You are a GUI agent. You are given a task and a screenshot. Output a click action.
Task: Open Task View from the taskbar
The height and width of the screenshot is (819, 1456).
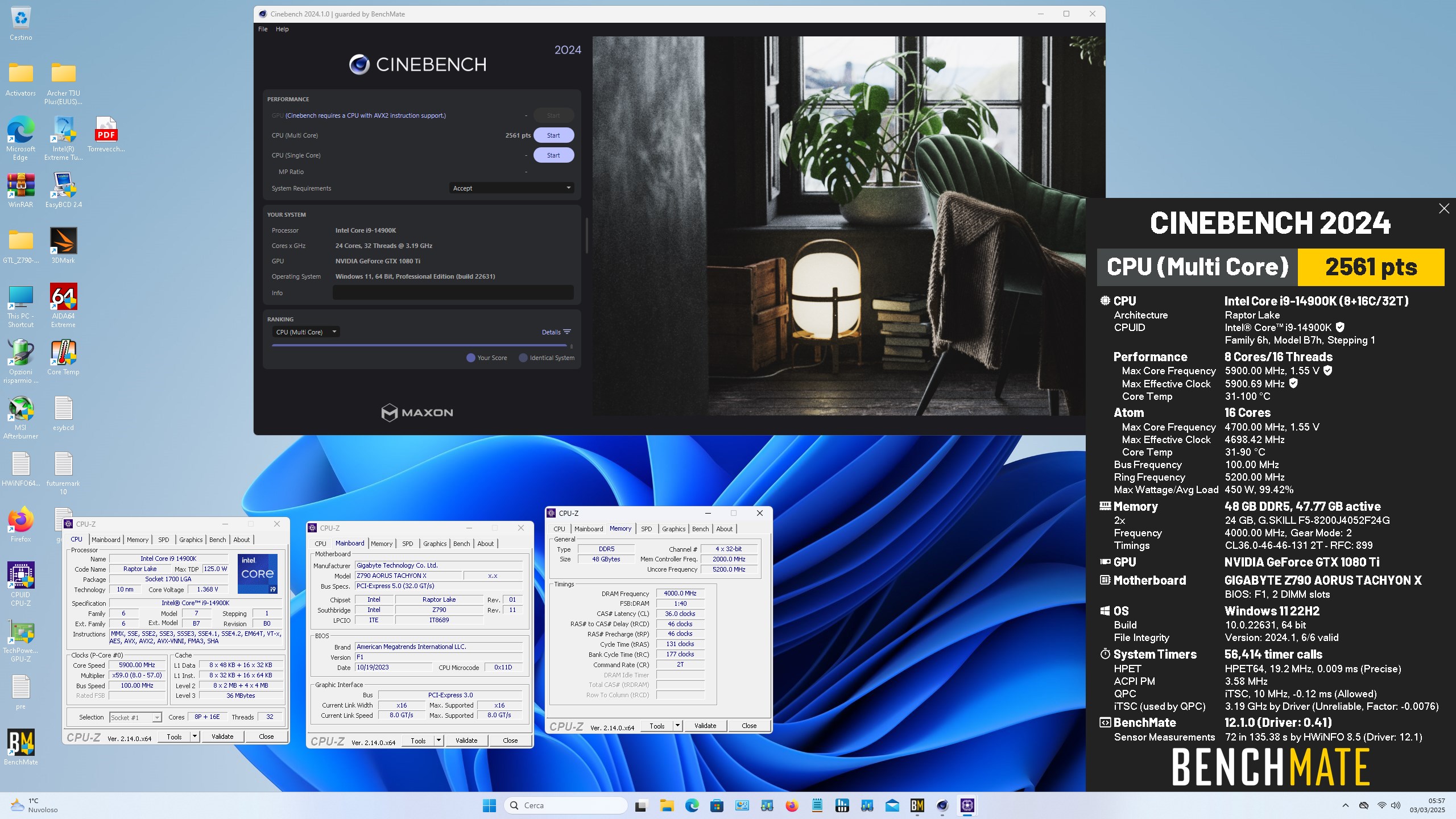(641, 805)
